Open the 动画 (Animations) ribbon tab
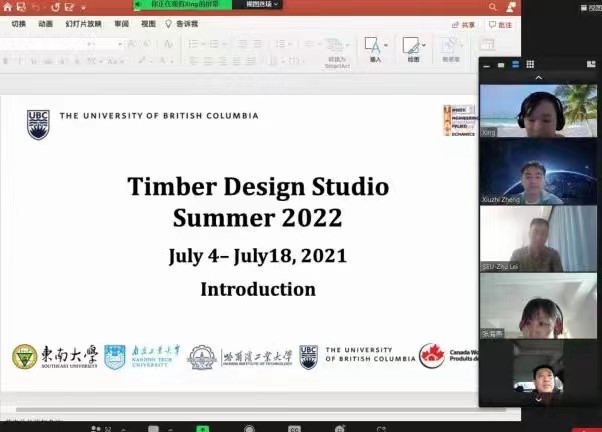602x432 pixels. (x=46, y=23)
